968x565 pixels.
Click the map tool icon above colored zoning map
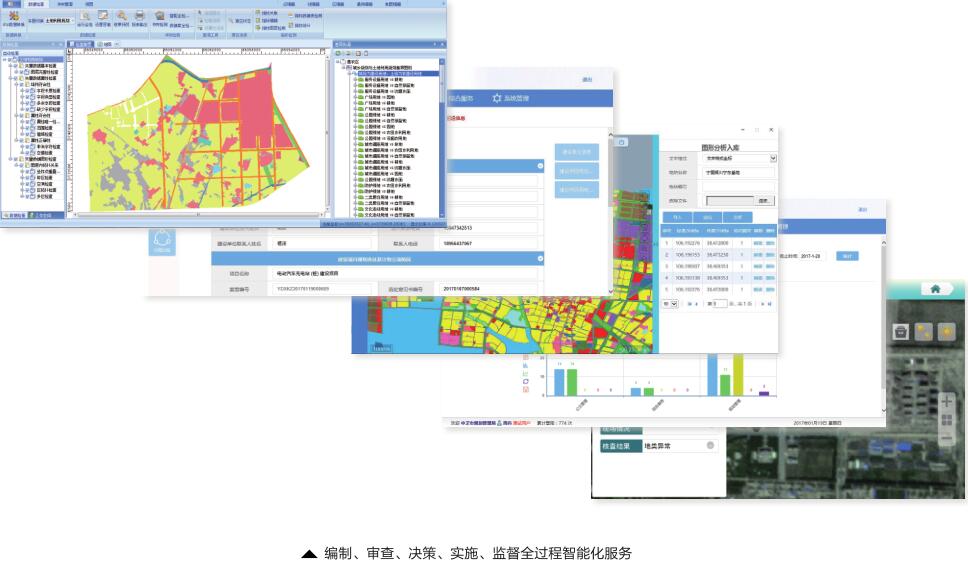click(x=622, y=142)
